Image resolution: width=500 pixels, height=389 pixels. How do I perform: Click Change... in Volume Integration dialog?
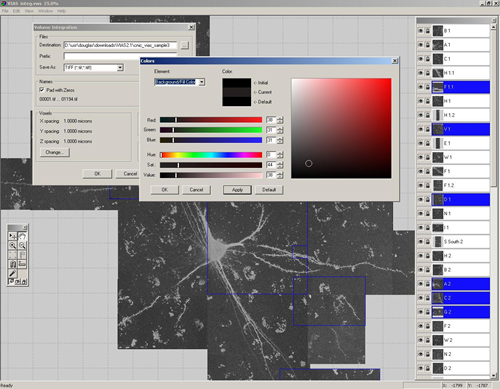point(55,152)
